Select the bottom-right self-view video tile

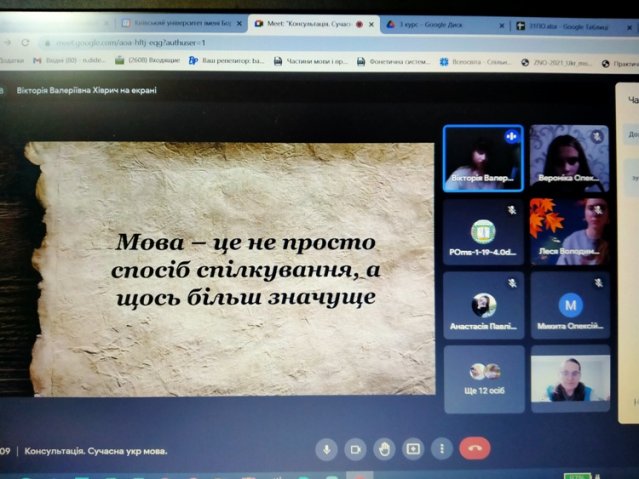pos(571,379)
